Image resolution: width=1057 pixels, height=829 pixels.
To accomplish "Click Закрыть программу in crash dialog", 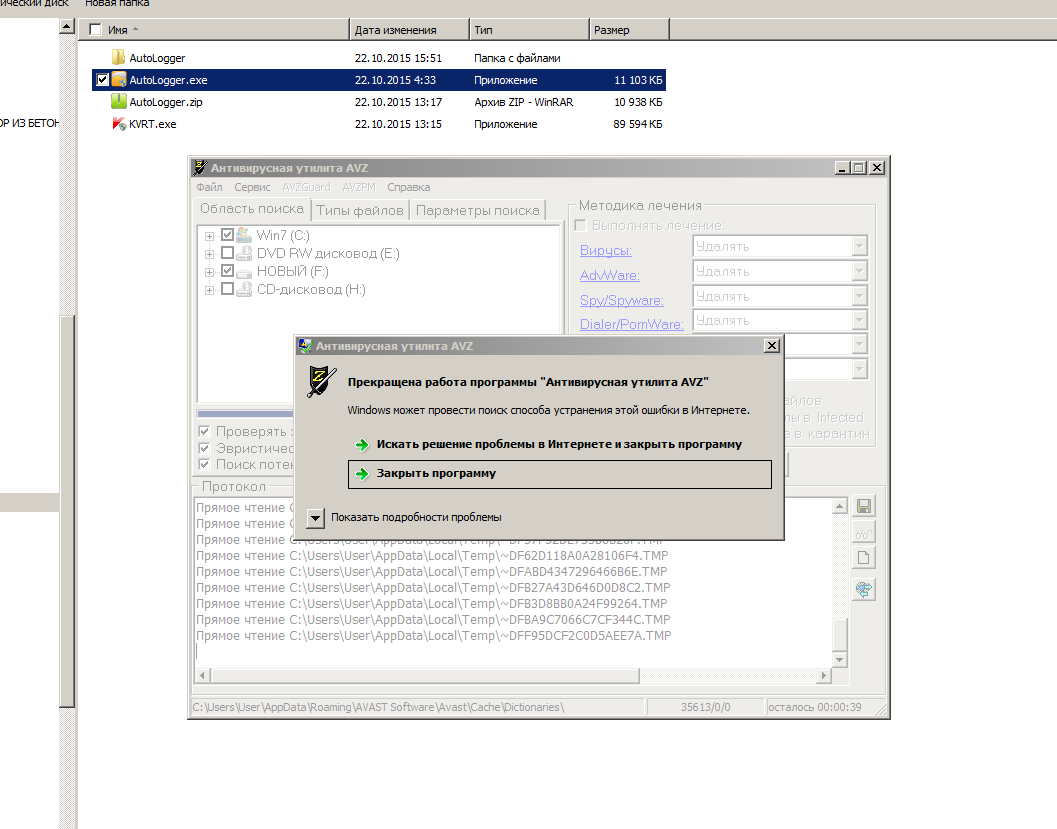I will pos(560,474).
